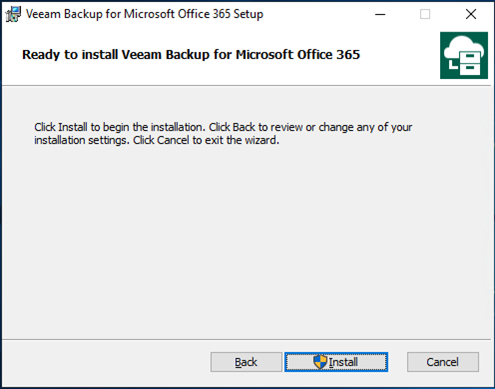Click the divider line beneath the header banner
The image size is (495, 389).
(247, 86)
